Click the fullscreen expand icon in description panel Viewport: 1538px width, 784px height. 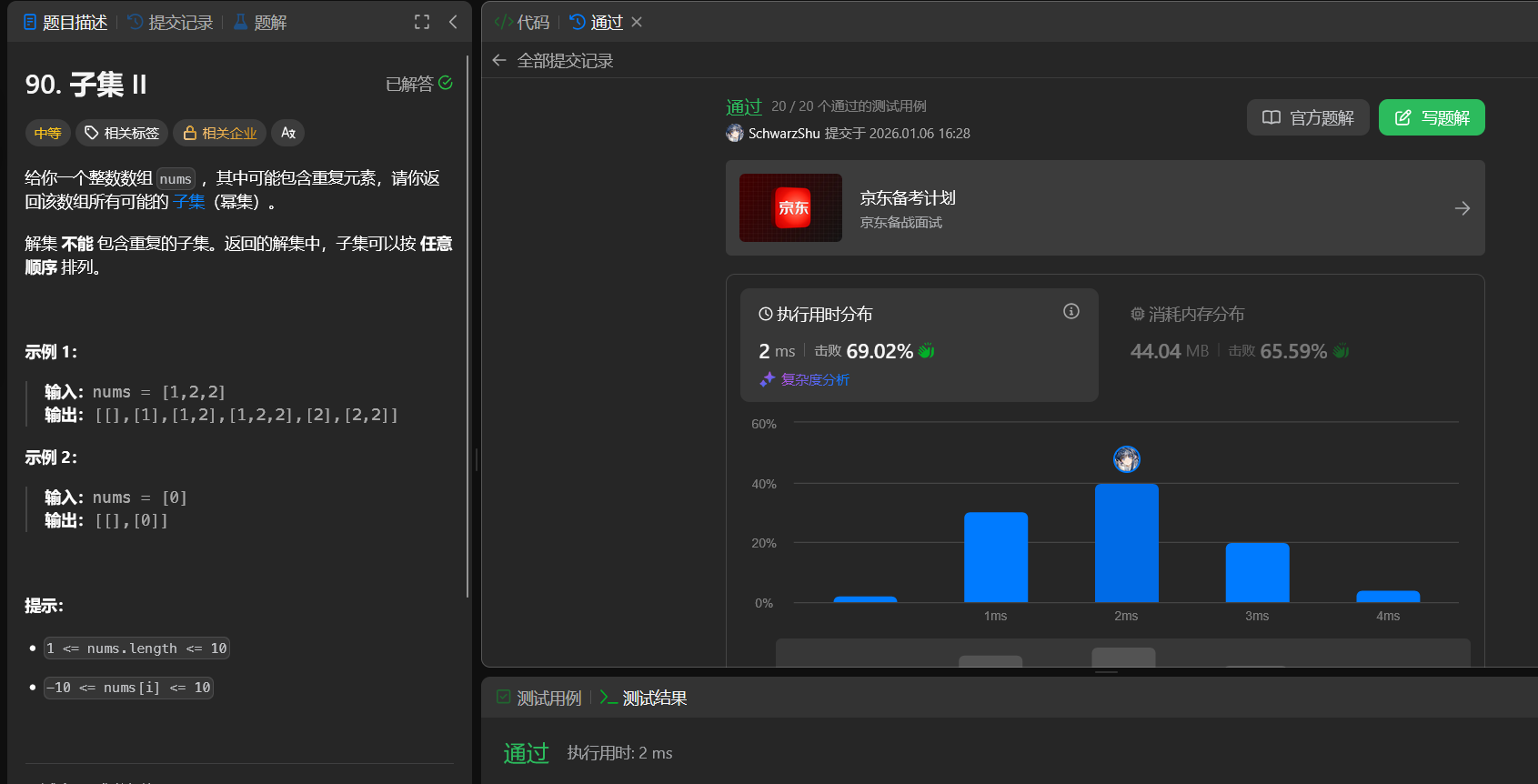pos(422,22)
